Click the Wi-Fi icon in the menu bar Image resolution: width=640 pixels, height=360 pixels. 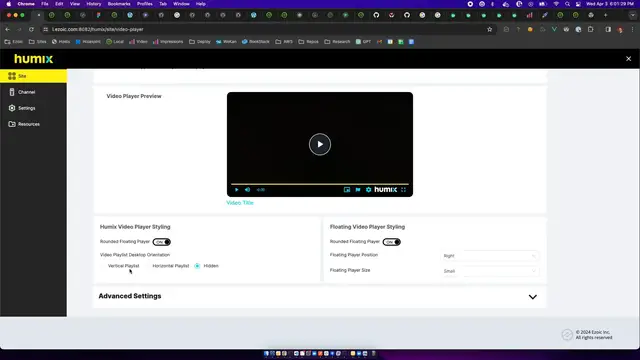pyautogui.click(x=556, y=4)
